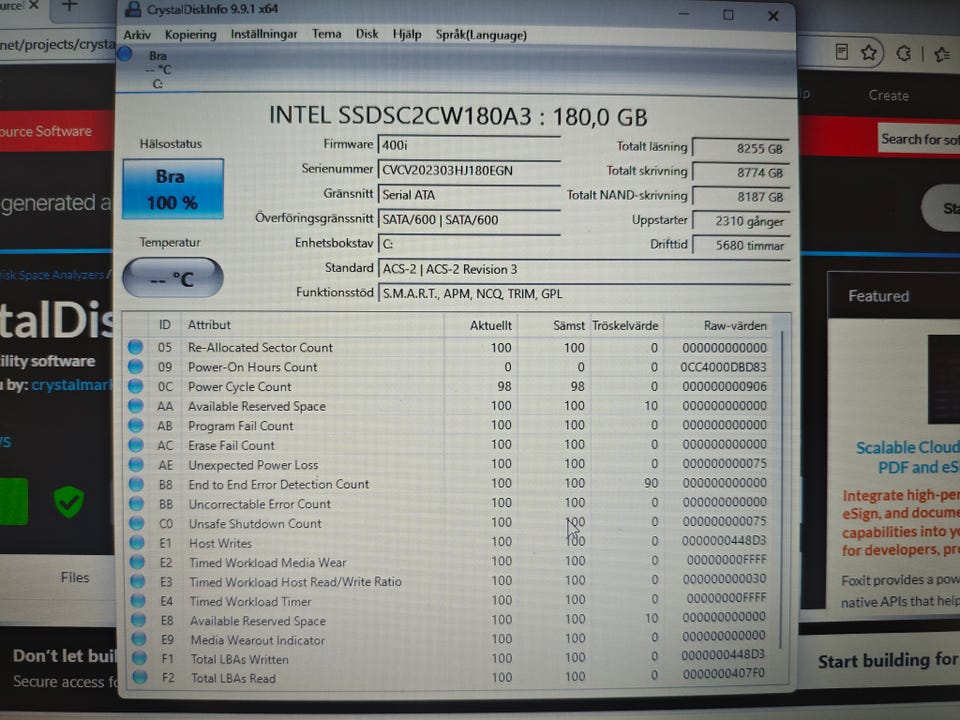Open the Arkiv menu

click(x=137, y=35)
